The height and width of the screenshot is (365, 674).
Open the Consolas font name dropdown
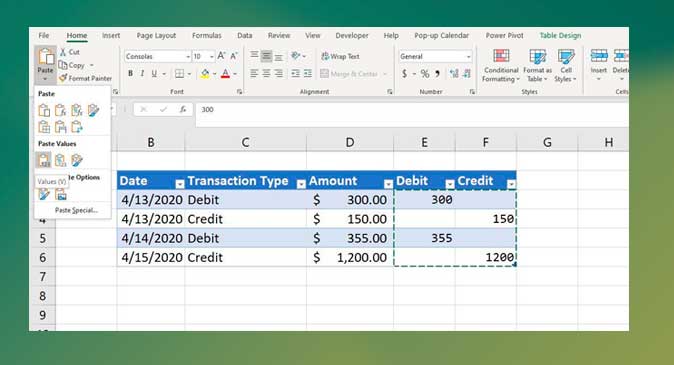(188, 56)
